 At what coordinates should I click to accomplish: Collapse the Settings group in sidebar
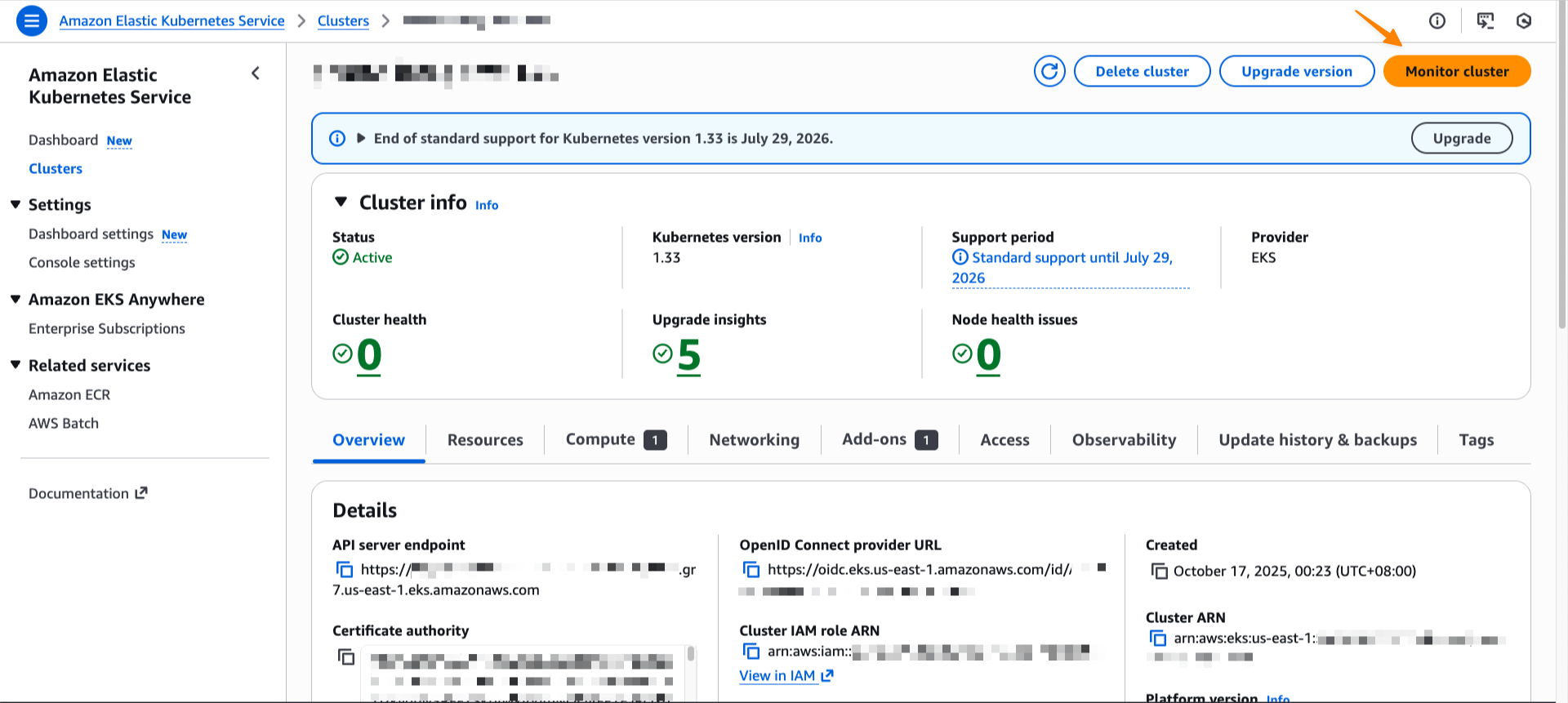[x=16, y=205]
